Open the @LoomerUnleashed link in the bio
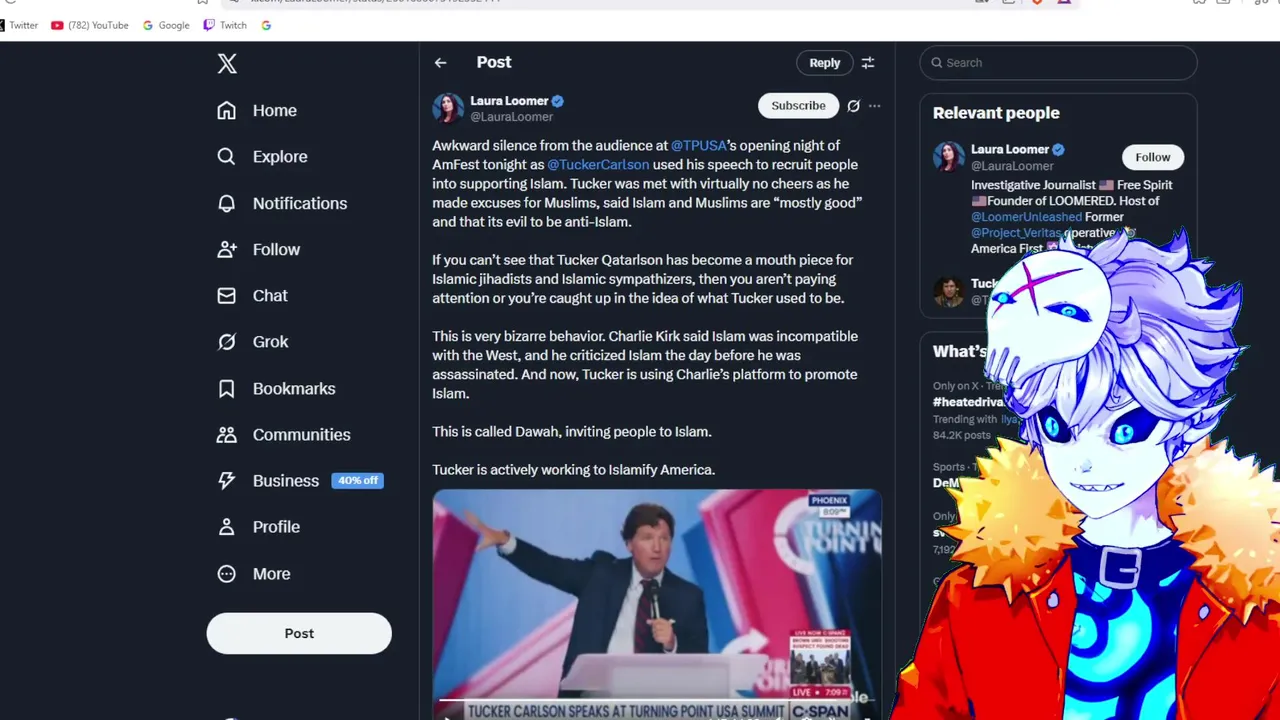 tap(1026, 216)
